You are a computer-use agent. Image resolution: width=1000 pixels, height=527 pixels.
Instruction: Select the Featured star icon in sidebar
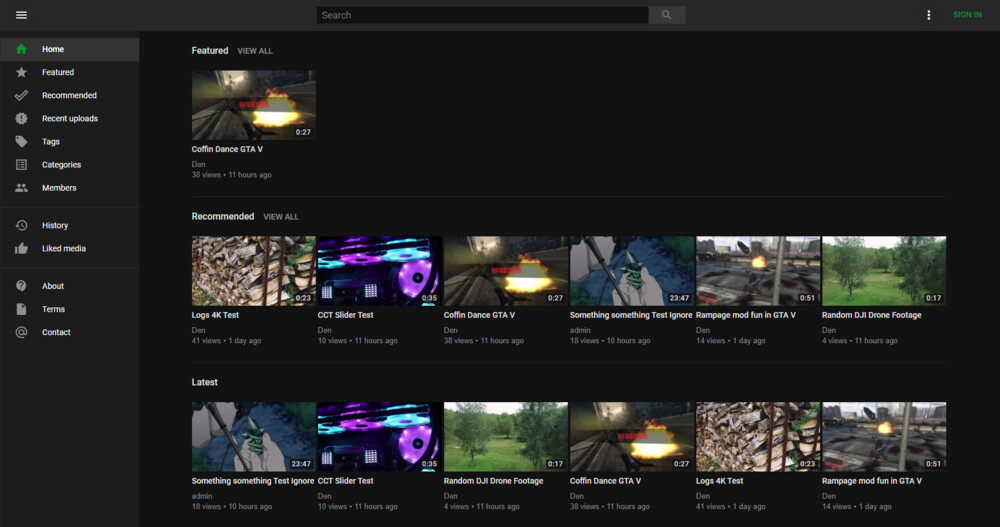point(21,72)
